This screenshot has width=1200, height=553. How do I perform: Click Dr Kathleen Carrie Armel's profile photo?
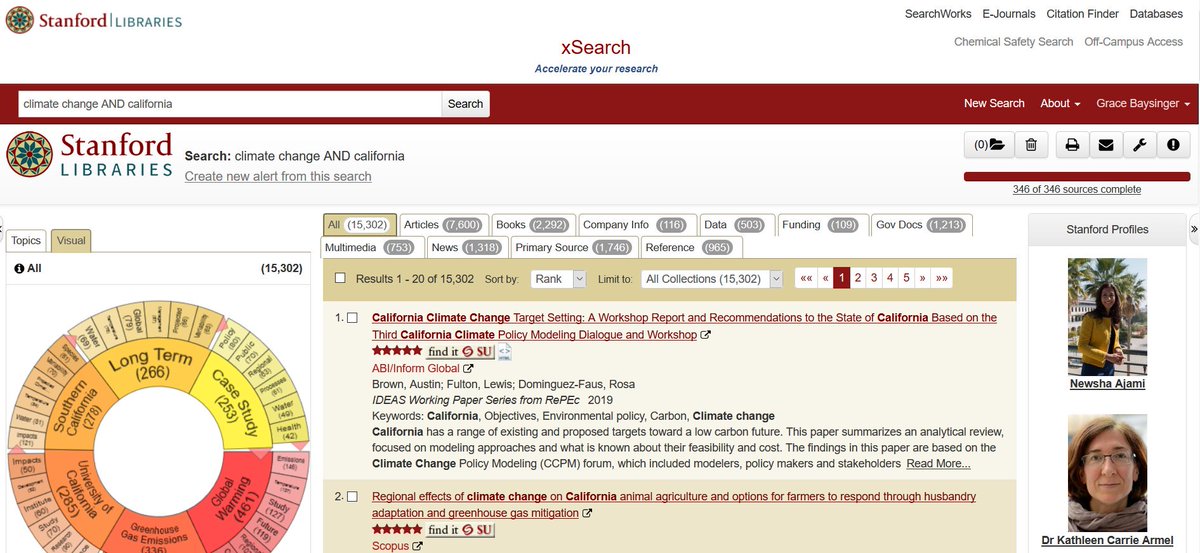[1106, 473]
